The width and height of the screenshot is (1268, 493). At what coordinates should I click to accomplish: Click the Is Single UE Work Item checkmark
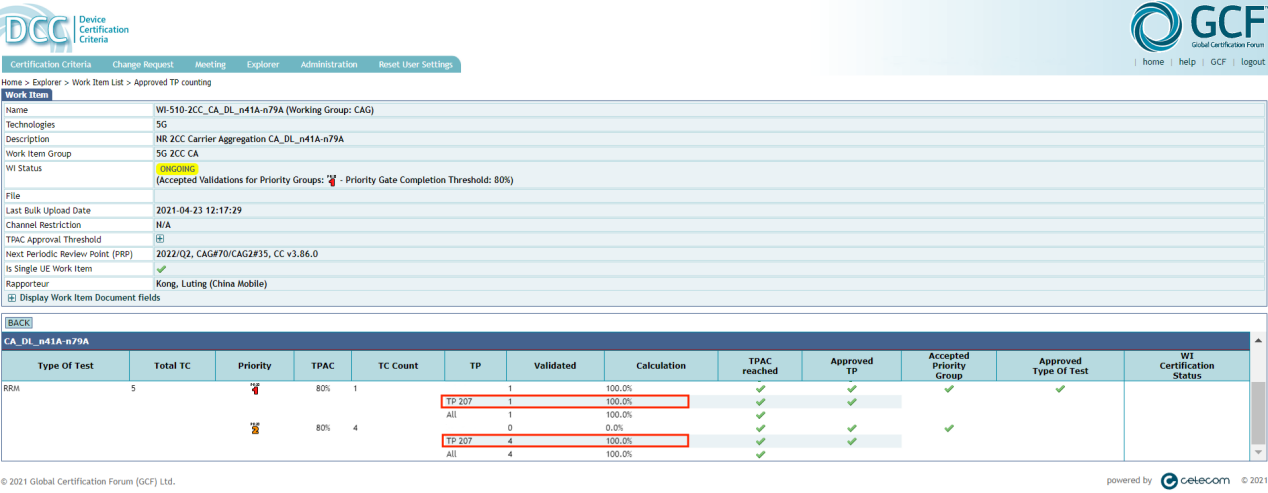tap(161, 269)
